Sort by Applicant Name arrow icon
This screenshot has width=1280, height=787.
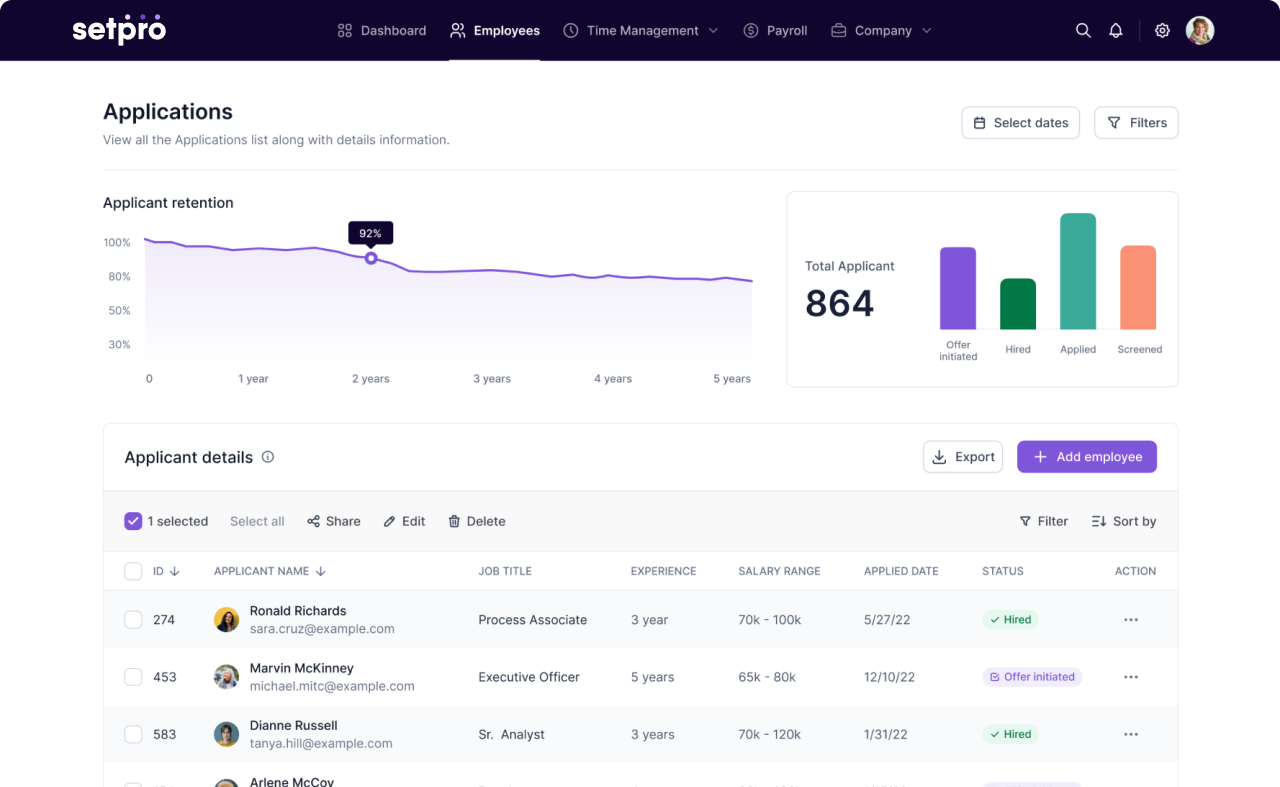(321, 571)
